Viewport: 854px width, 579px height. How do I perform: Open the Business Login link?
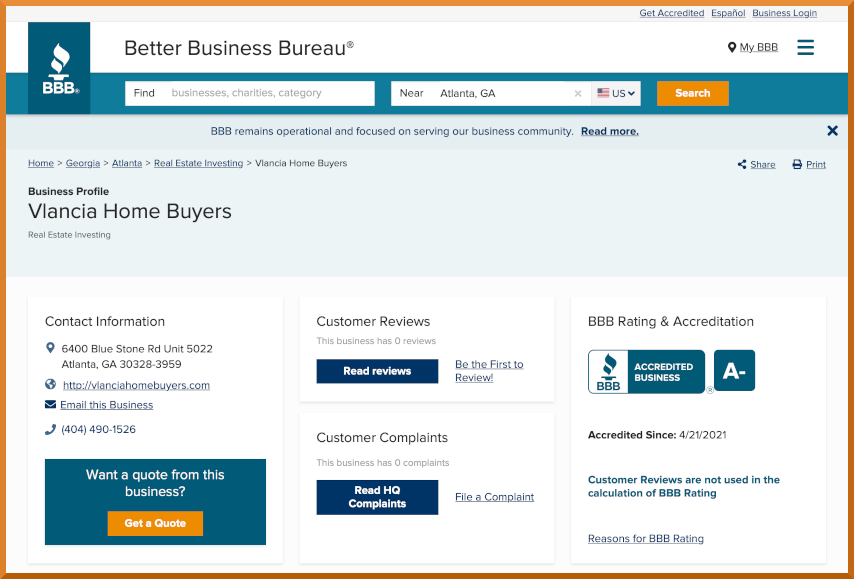tap(784, 13)
